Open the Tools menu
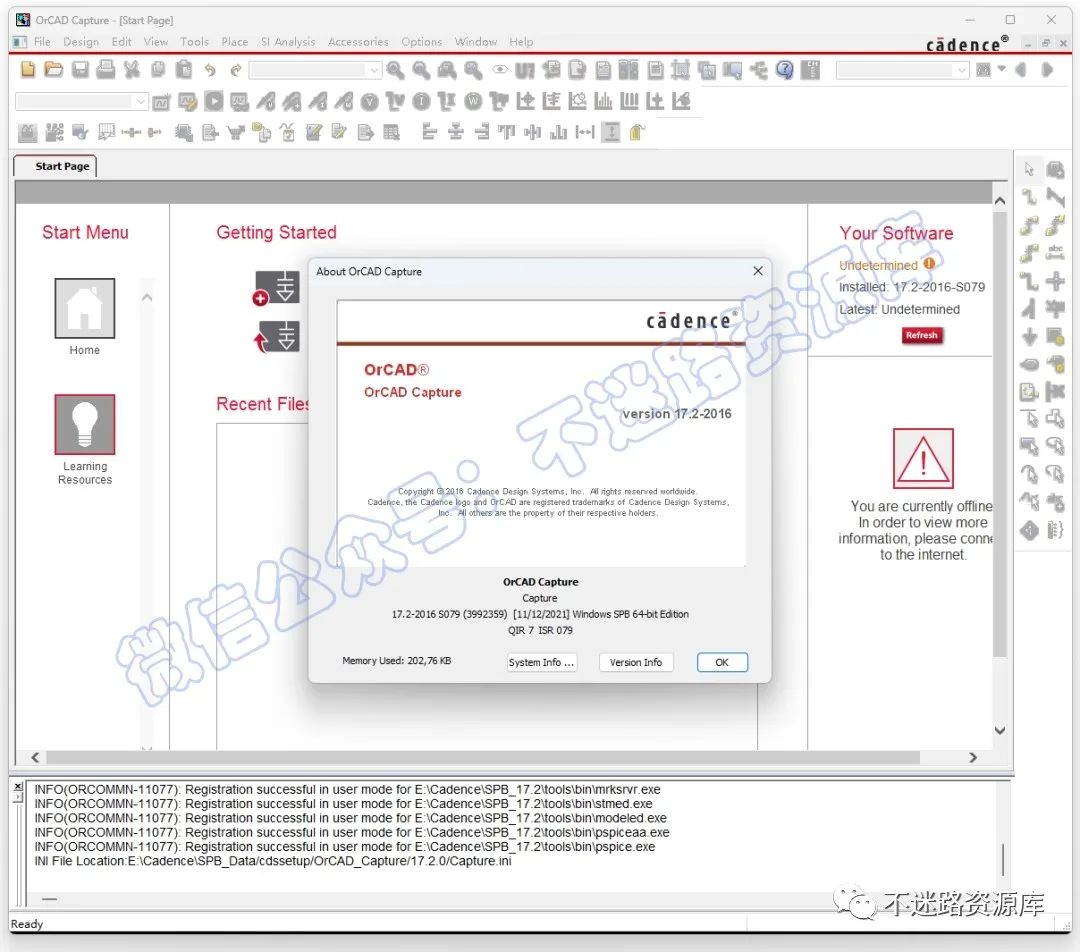1080x952 pixels. click(x=194, y=41)
